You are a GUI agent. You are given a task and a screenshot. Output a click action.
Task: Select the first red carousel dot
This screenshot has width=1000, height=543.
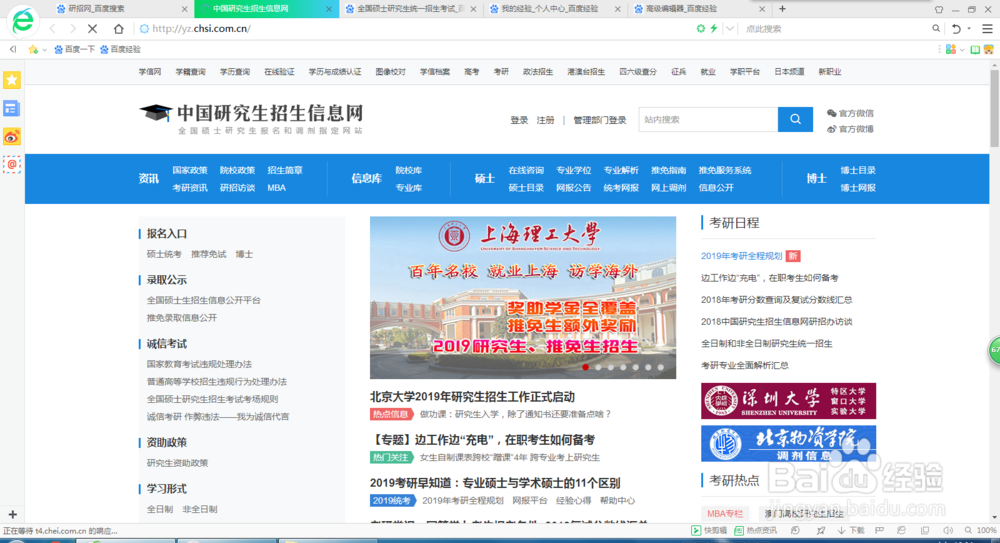pyautogui.click(x=585, y=367)
